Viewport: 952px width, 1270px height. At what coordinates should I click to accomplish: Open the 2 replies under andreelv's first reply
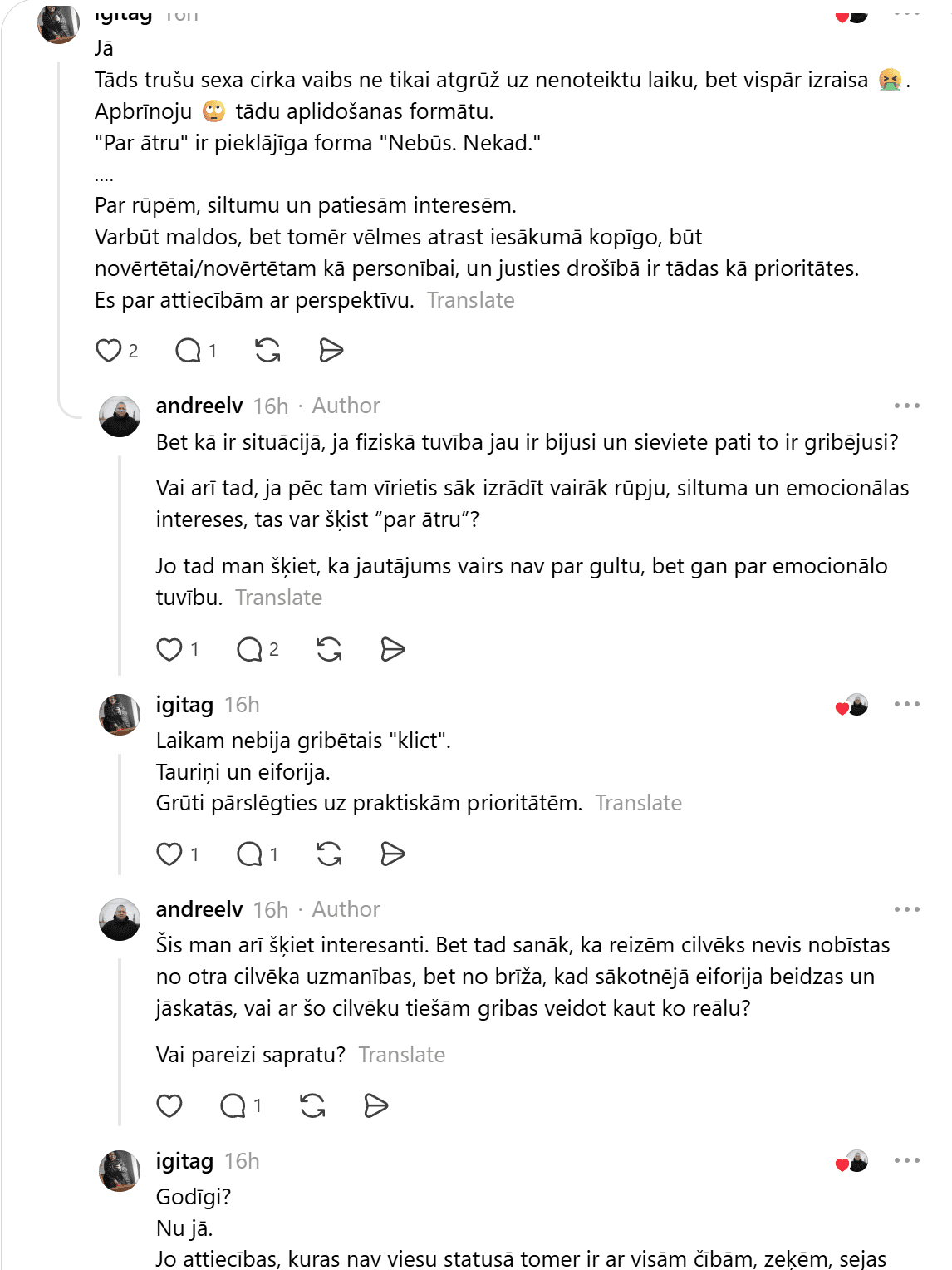tap(249, 649)
